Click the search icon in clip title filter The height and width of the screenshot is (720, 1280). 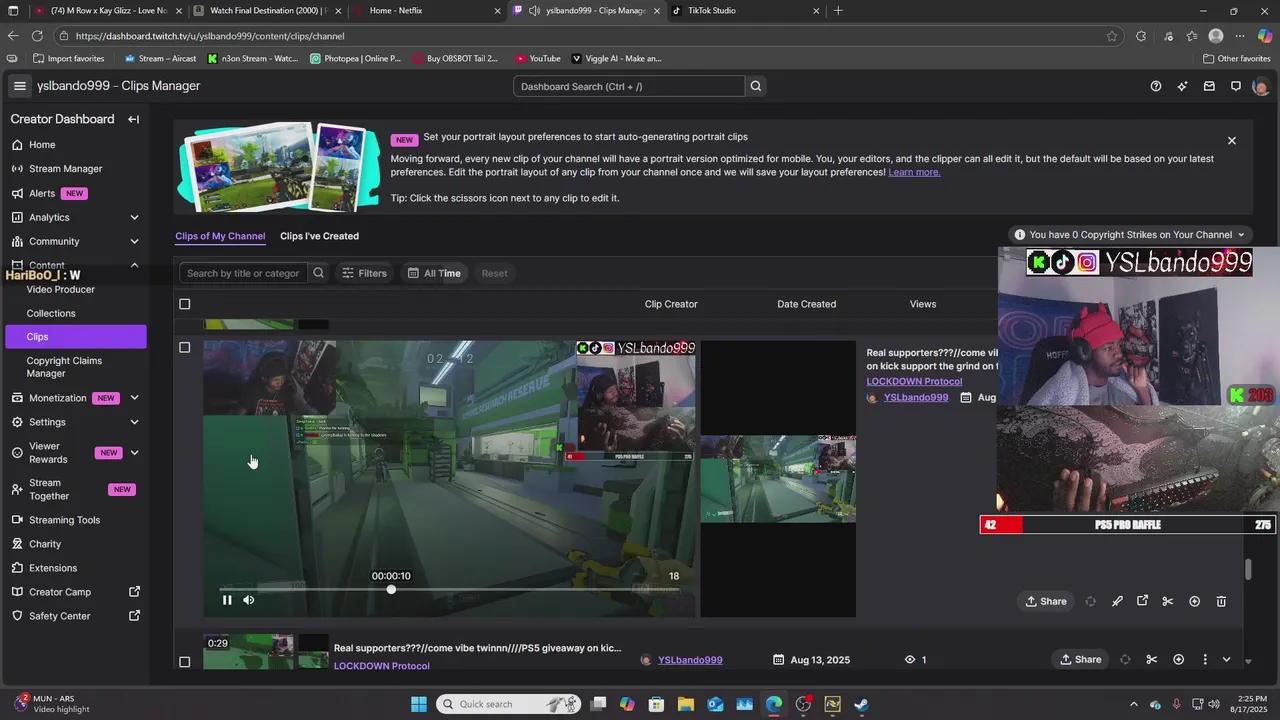point(318,273)
